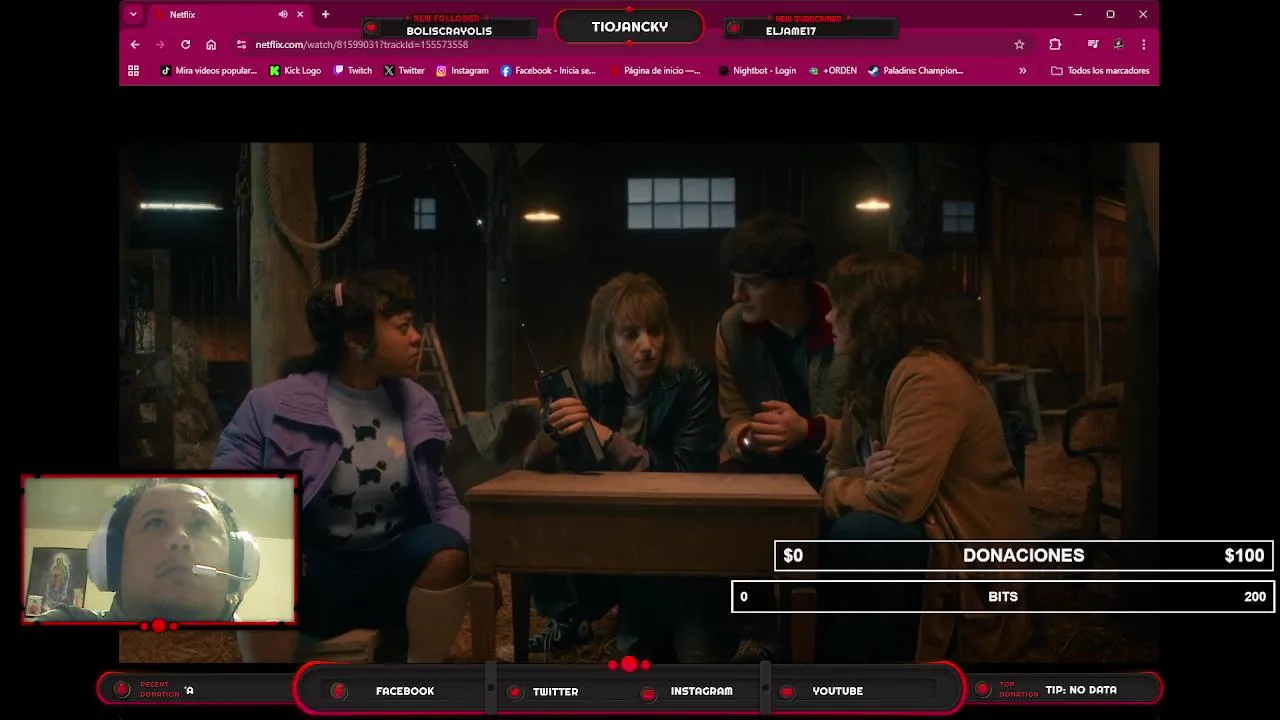Image resolution: width=1280 pixels, height=720 pixels.
Task: Bookmark this page with the star icon
Action: (x=1019, y=44)
